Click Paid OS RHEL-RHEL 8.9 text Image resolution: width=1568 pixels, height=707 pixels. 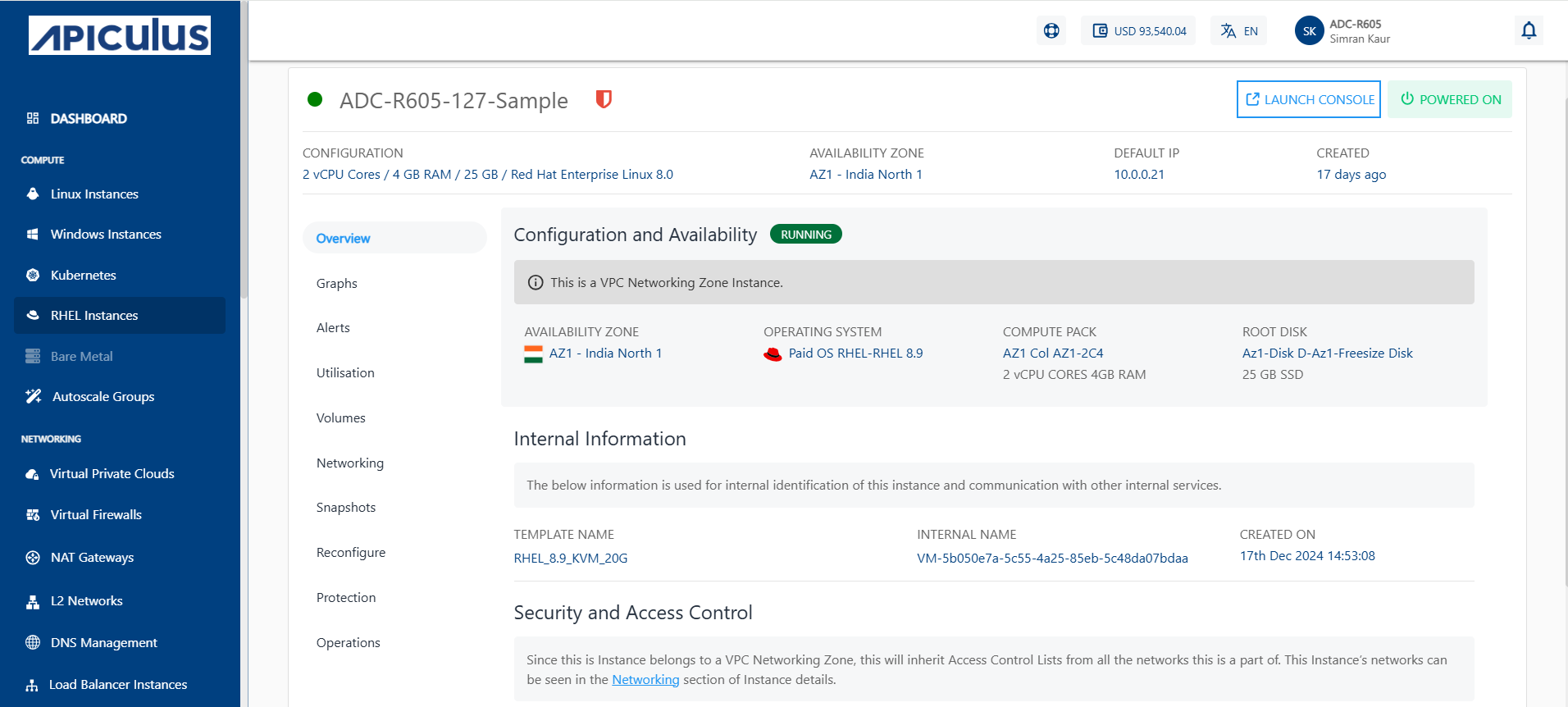tap(855, 353)
